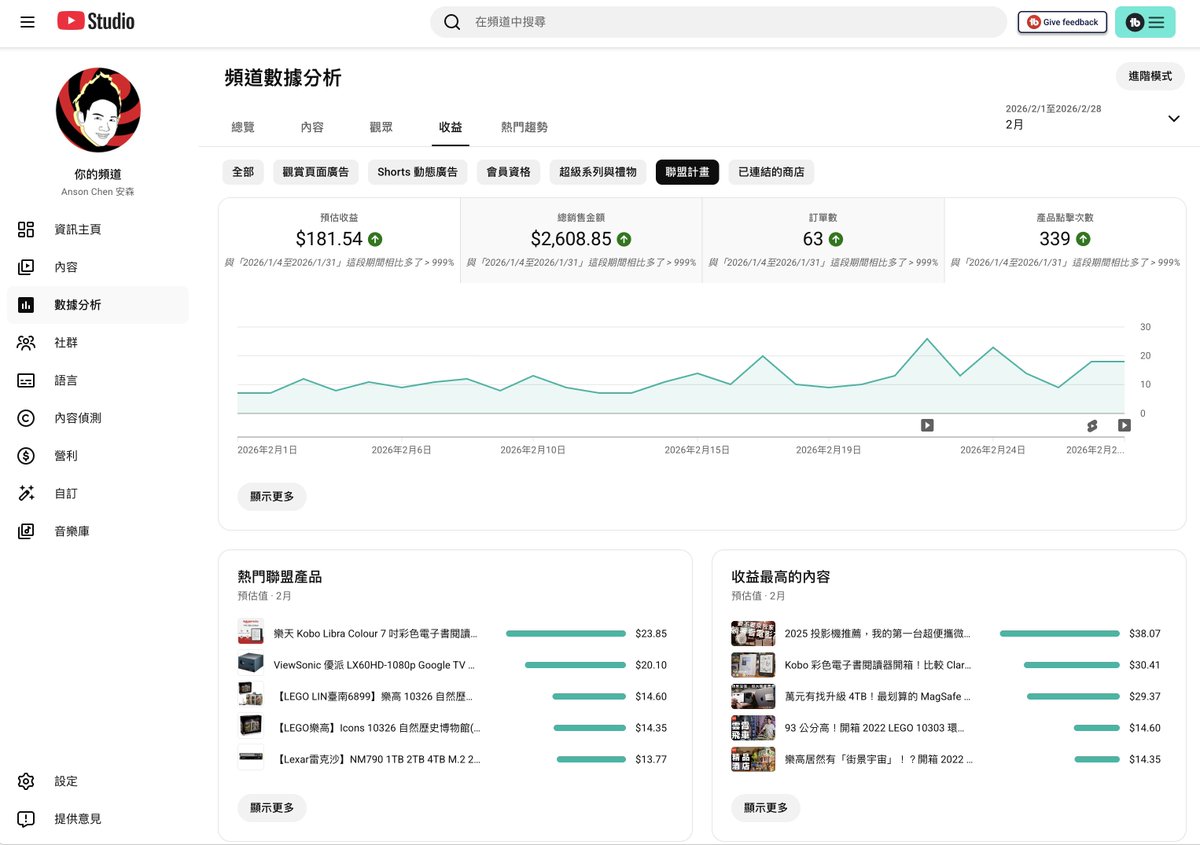Viewport: 1200px width, 845px height.
Task: Select the Shorts 動態廣告 filter chip
Action: [417, 172]
